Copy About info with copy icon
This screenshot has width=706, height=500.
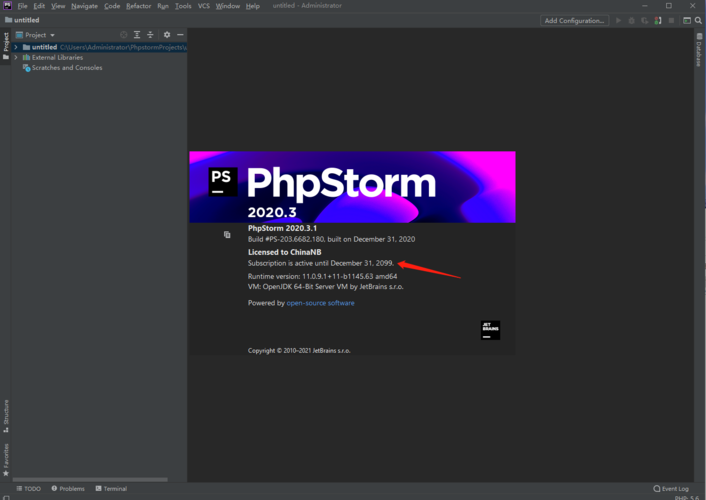[227, 235]
